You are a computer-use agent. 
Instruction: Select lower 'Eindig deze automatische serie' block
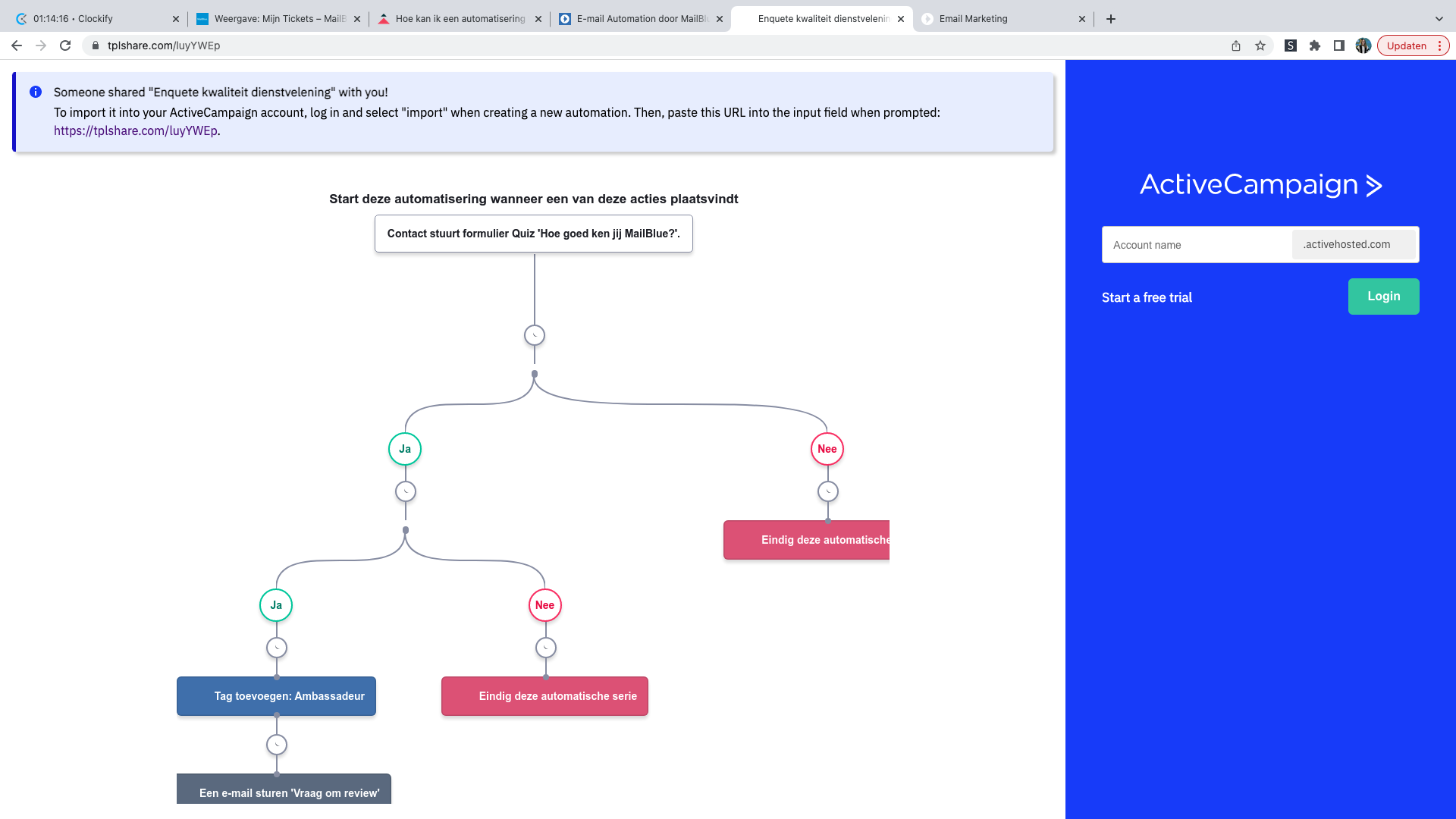544,696
